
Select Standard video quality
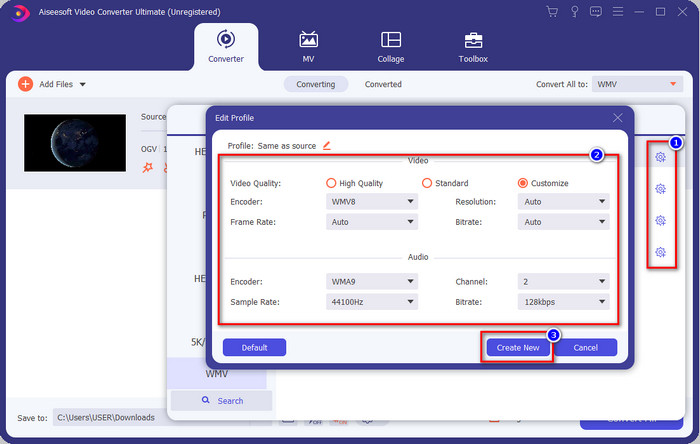point(427,183)
